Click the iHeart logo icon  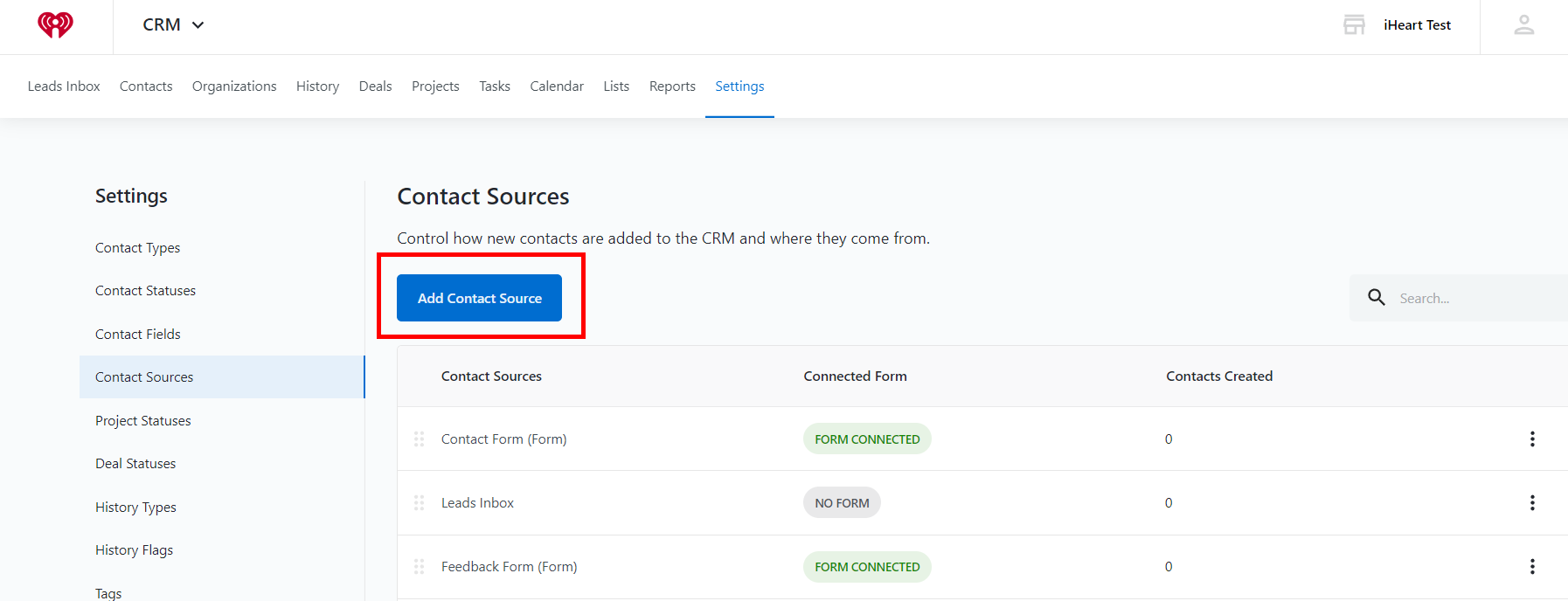coord(55,25)
